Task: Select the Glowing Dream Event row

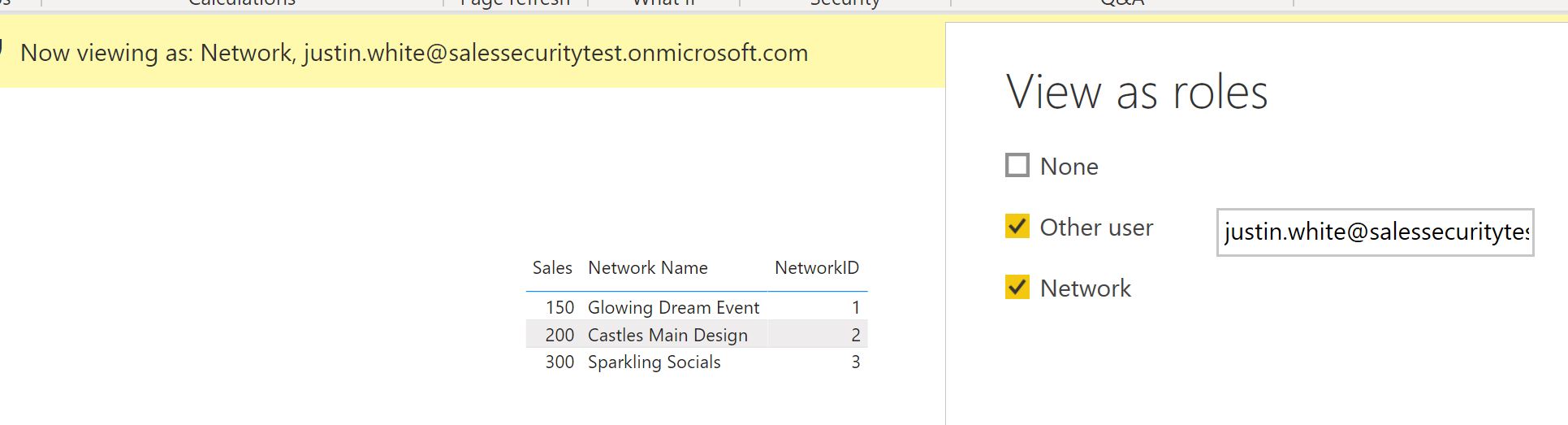Action: [x=697, y=307]
